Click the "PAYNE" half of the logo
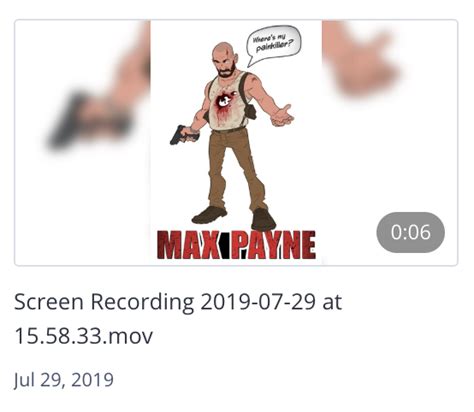 [274, 245]
